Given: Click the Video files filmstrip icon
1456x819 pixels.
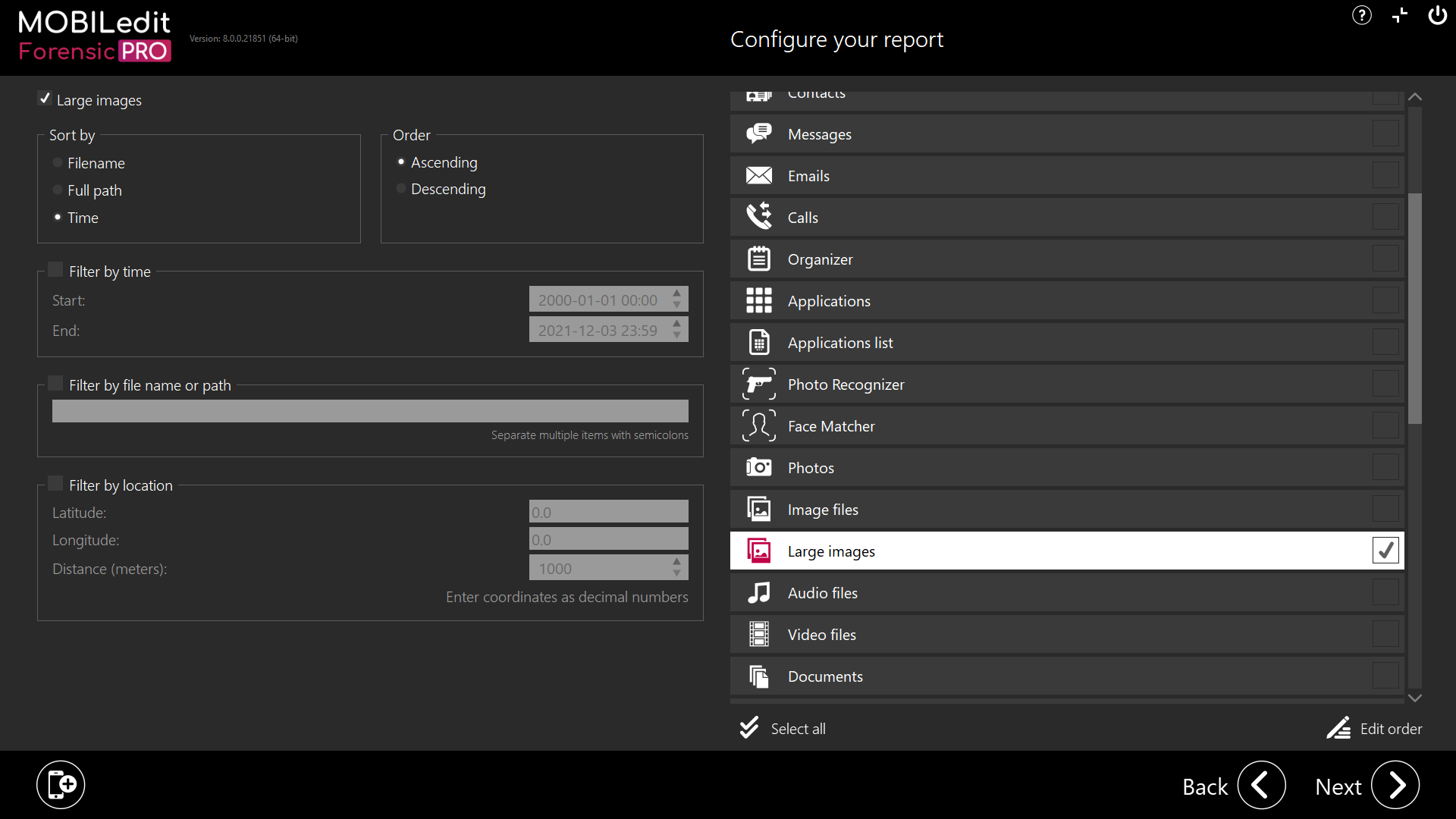Looking at the screenshot, I should click(x=758, y=635).
